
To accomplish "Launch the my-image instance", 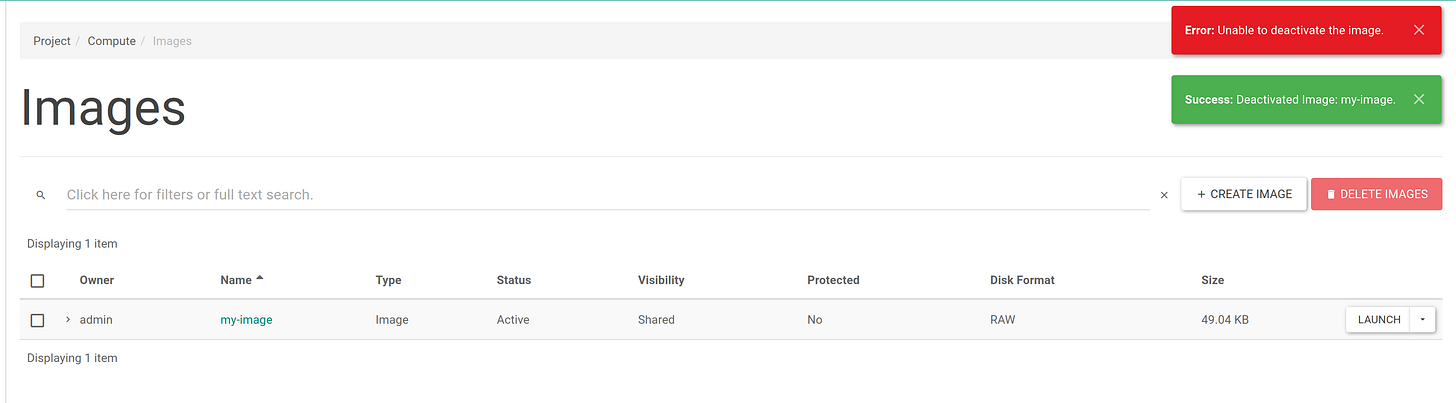I will [1378, 320].
